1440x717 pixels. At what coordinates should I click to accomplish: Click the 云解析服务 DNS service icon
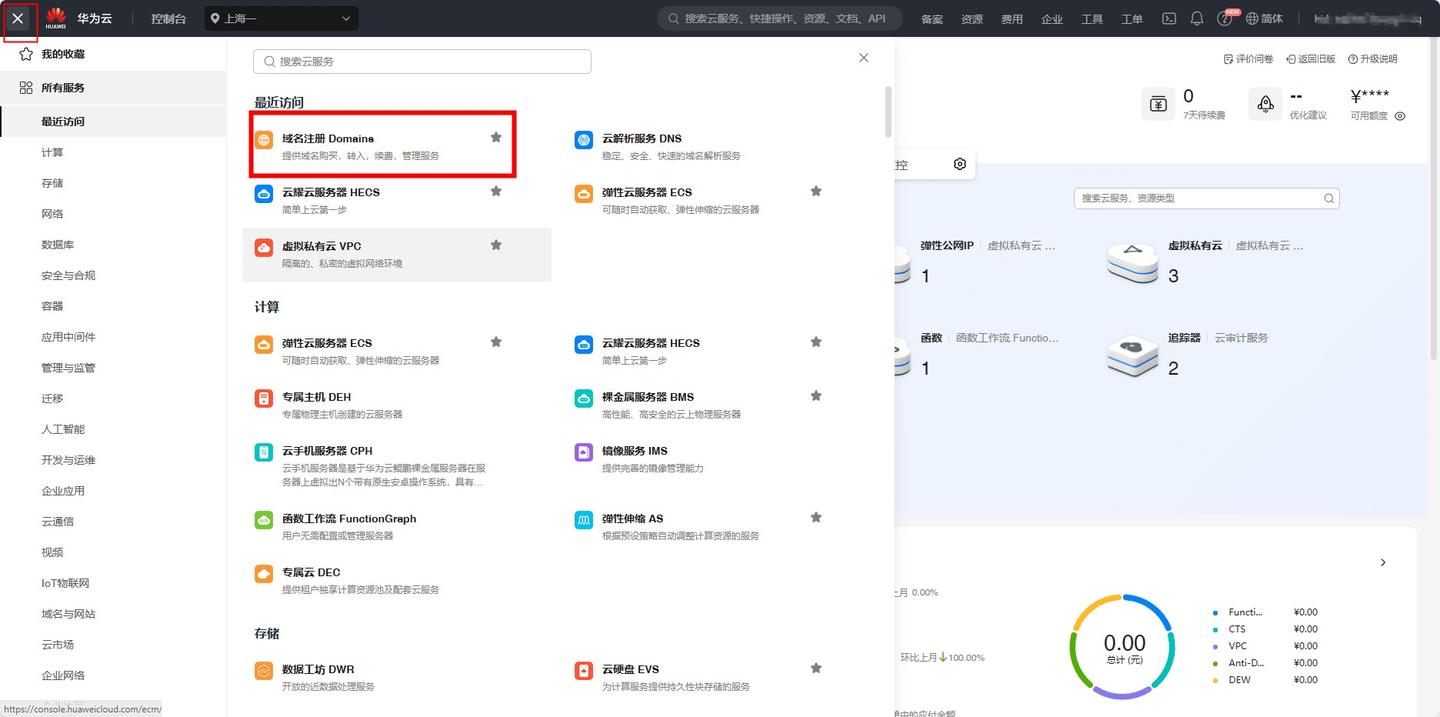pos(584,139)
